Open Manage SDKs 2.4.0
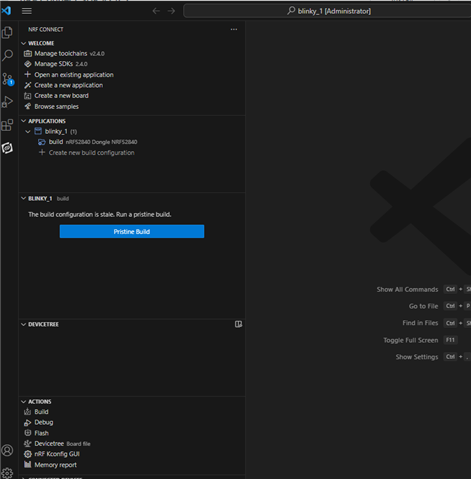 pos(56,64)
